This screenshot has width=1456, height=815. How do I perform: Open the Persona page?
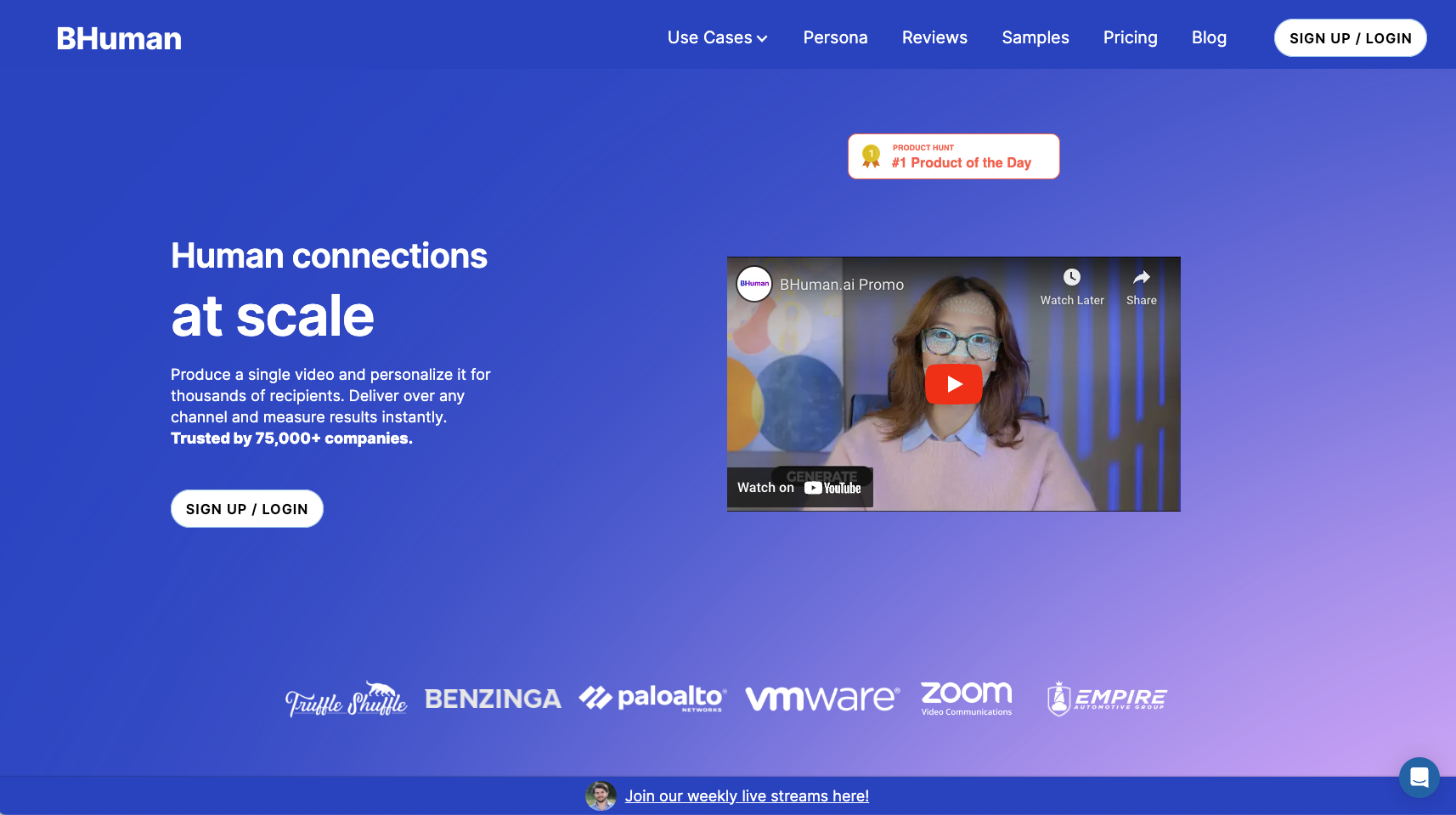pos(835,38)
